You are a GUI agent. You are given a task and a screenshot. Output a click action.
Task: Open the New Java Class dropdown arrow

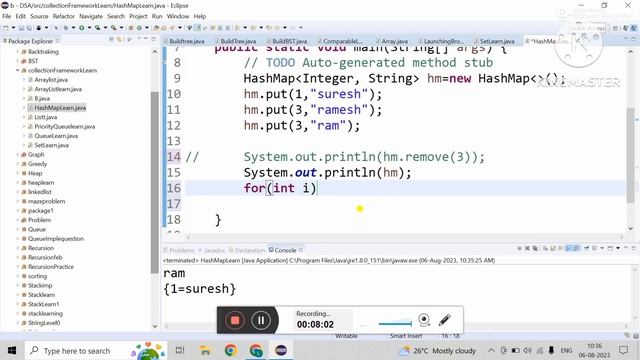[x=147, y=28]
